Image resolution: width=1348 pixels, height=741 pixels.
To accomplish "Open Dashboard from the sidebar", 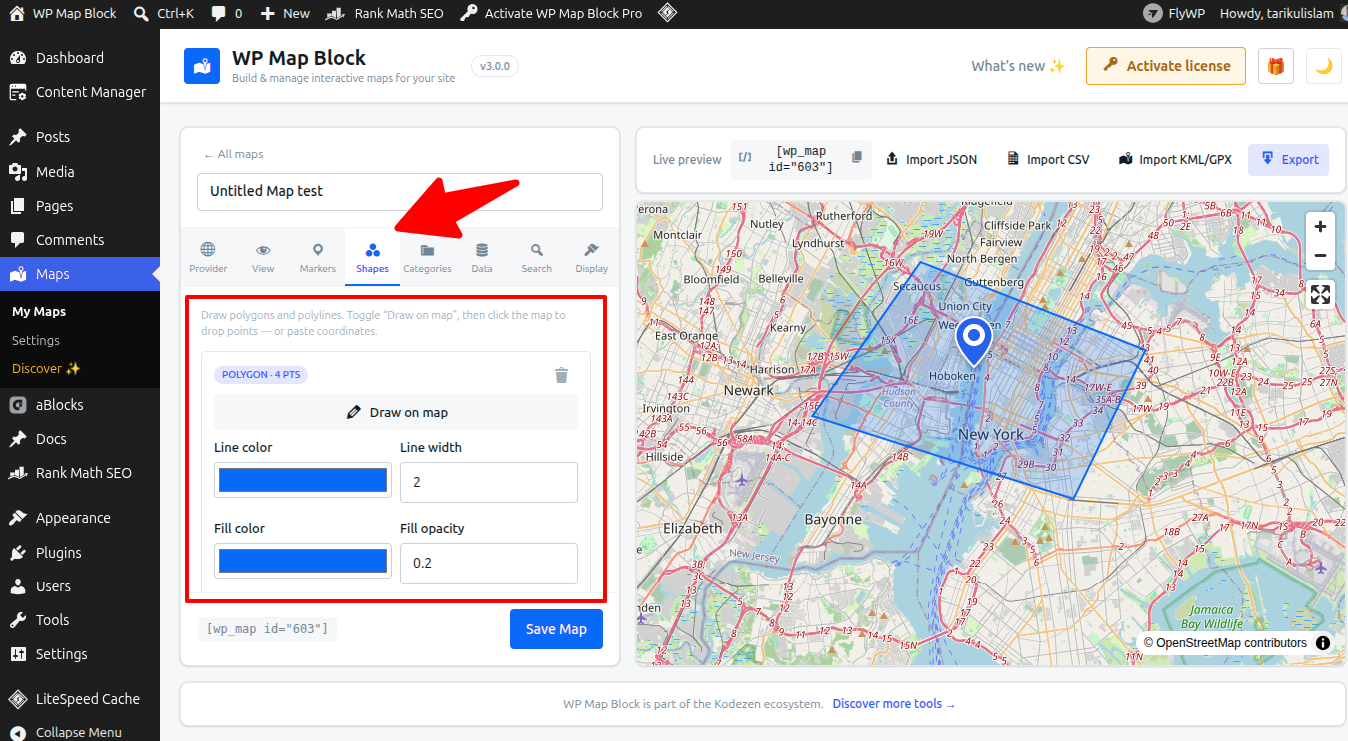I will click(80, 58).
